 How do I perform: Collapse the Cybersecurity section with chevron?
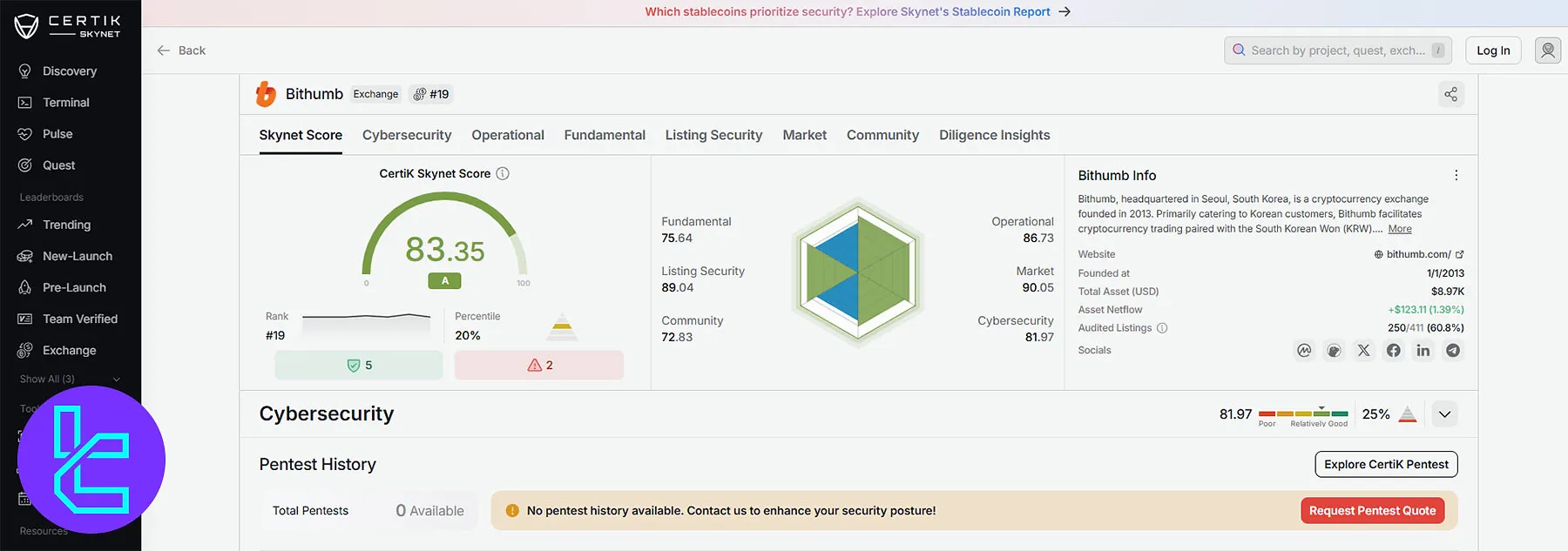(x=1444, y=414)
